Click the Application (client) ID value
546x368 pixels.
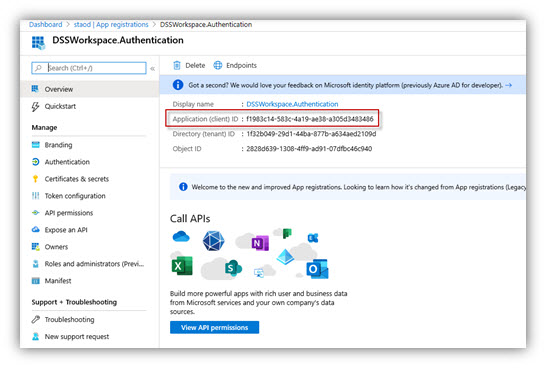[x=310, y=119]
